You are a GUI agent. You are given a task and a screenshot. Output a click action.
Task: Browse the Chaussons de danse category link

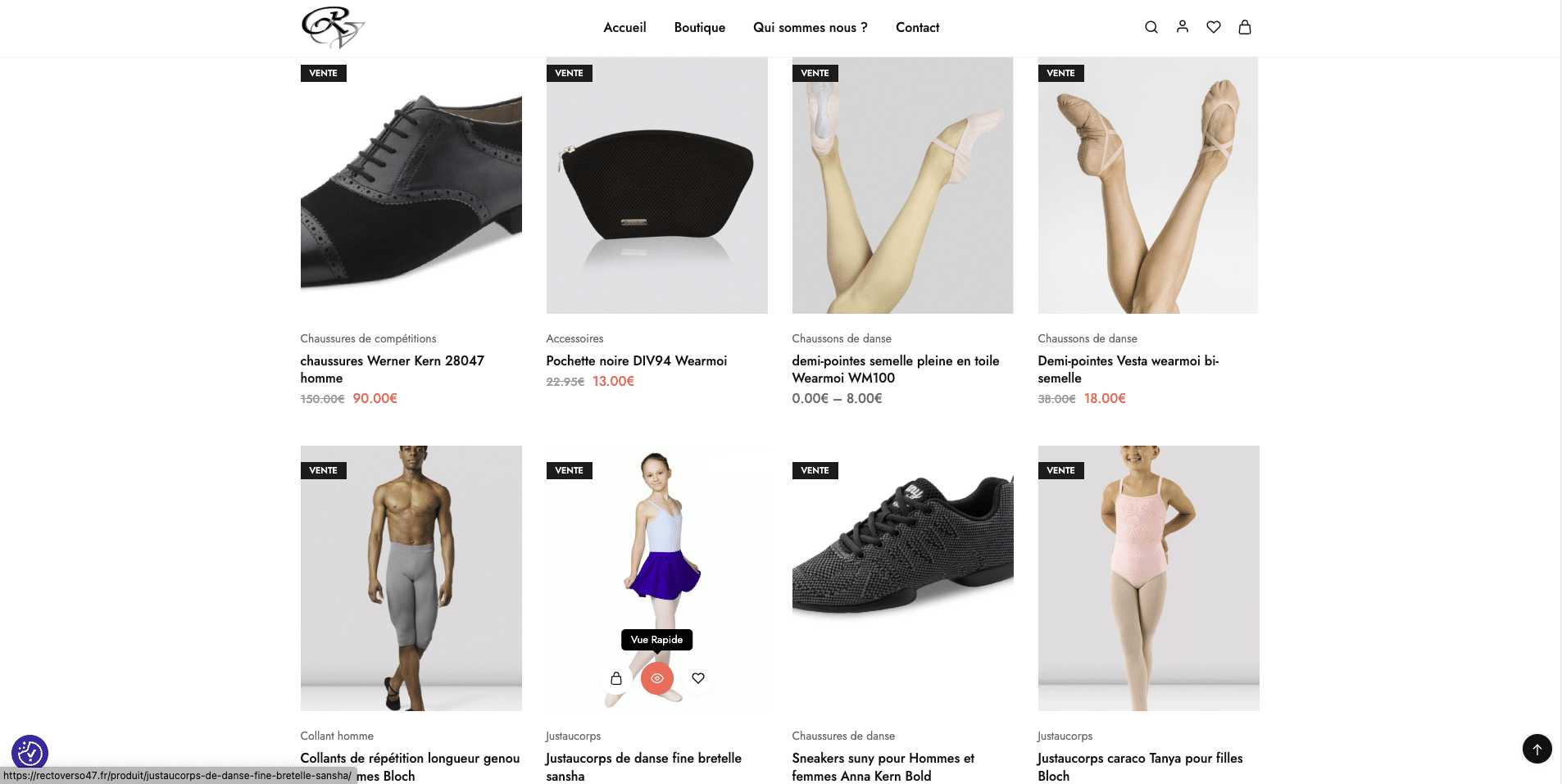pos(841,338)
